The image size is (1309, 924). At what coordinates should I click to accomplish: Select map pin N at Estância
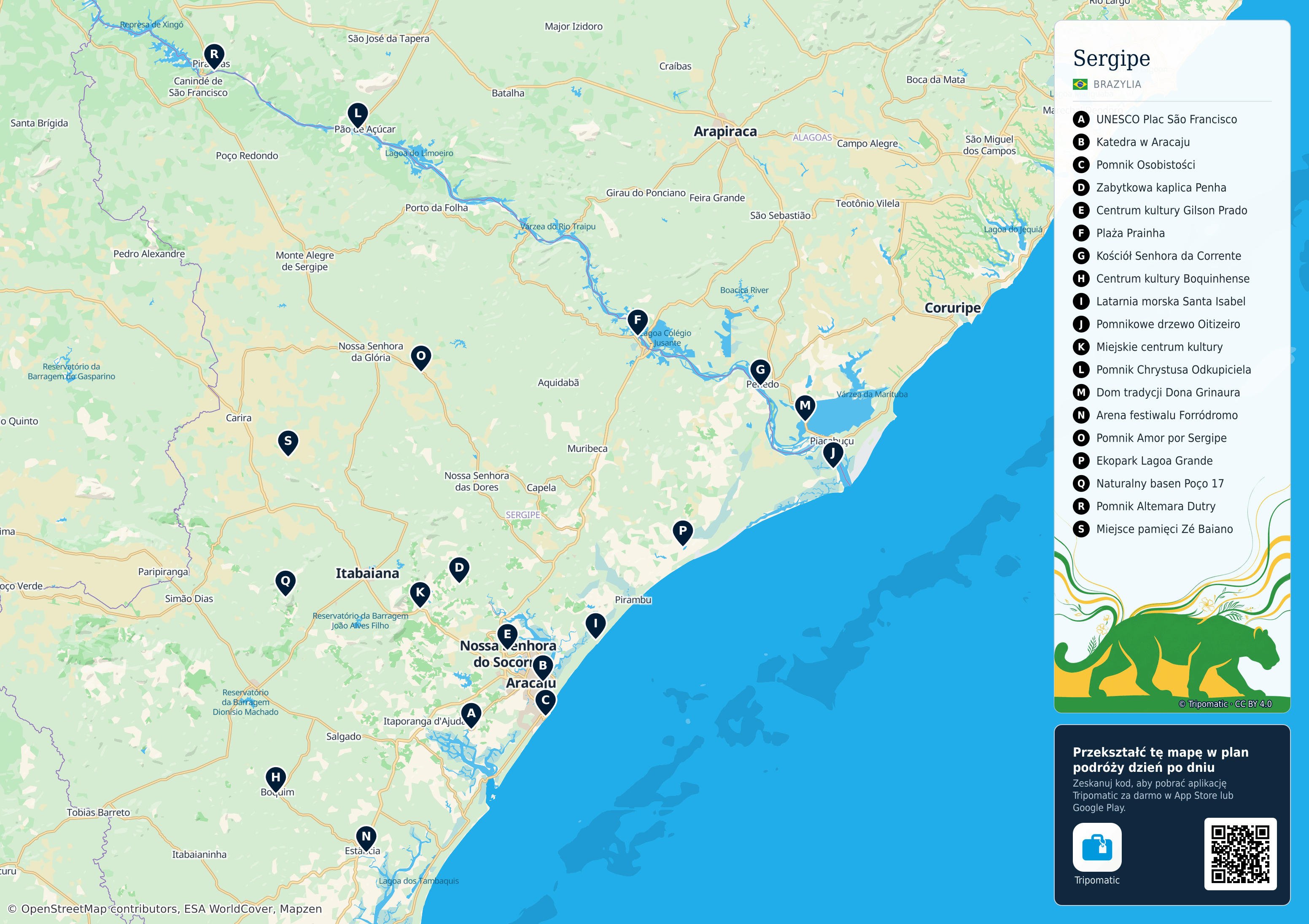click(366, 839)
